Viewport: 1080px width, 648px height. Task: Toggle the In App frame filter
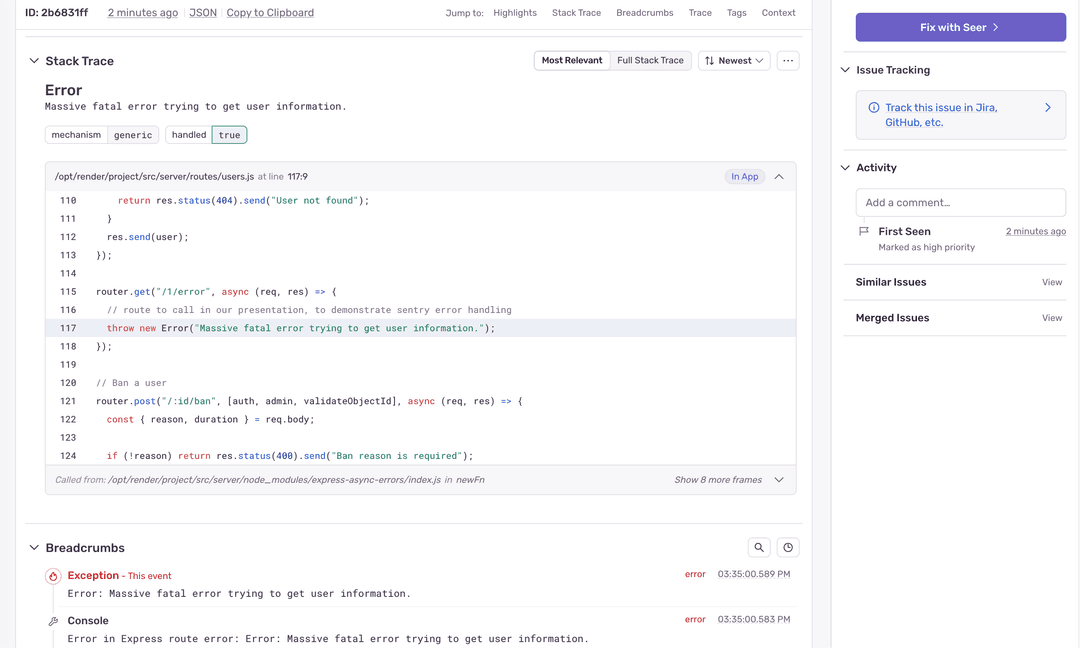[x=744, y=175]
